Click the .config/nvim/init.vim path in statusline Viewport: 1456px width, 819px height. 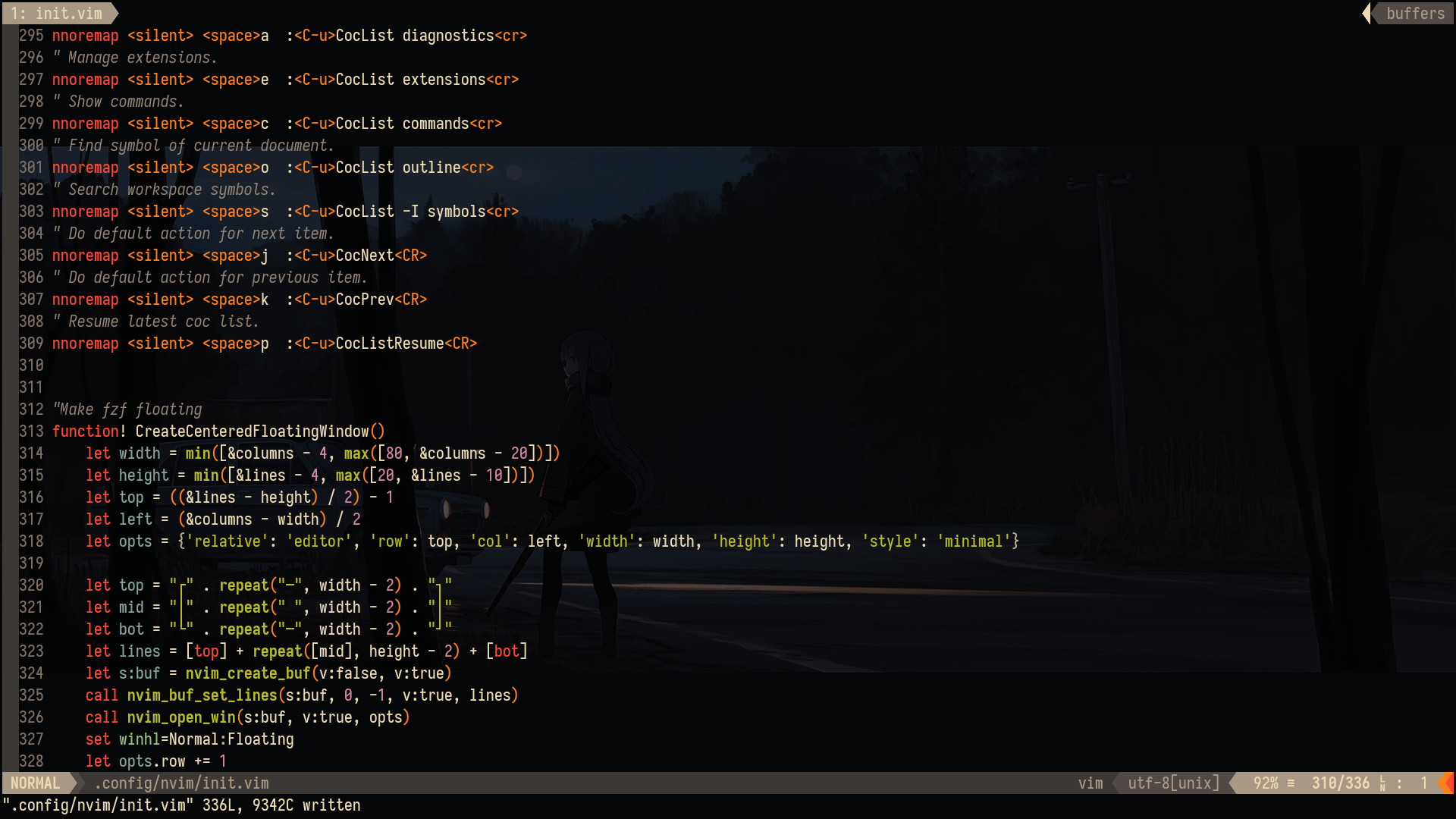181,783
